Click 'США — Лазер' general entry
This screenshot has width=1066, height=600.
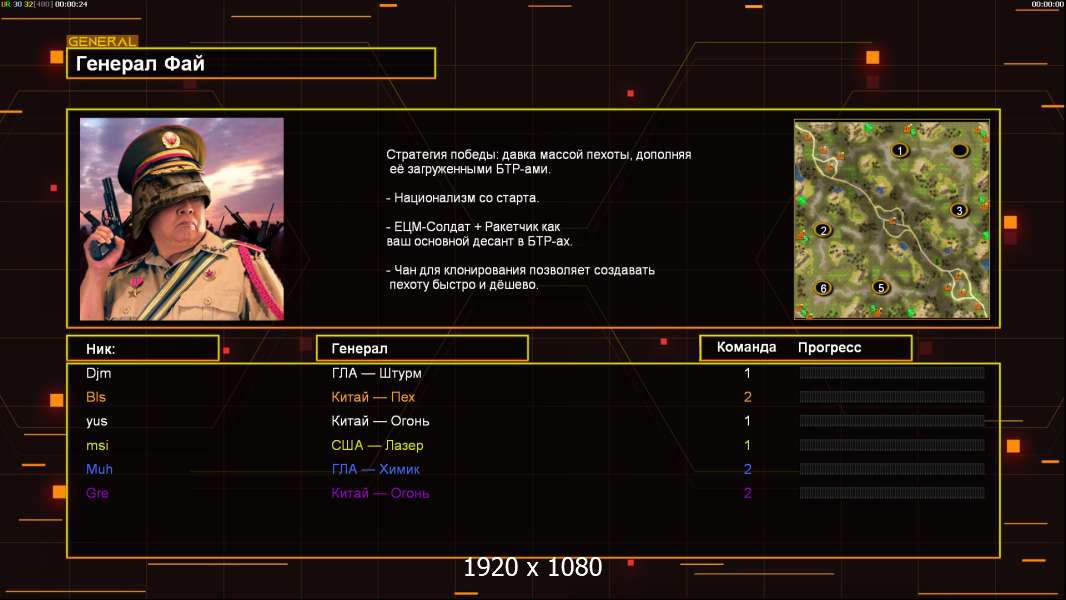click(x=377, y=445)
